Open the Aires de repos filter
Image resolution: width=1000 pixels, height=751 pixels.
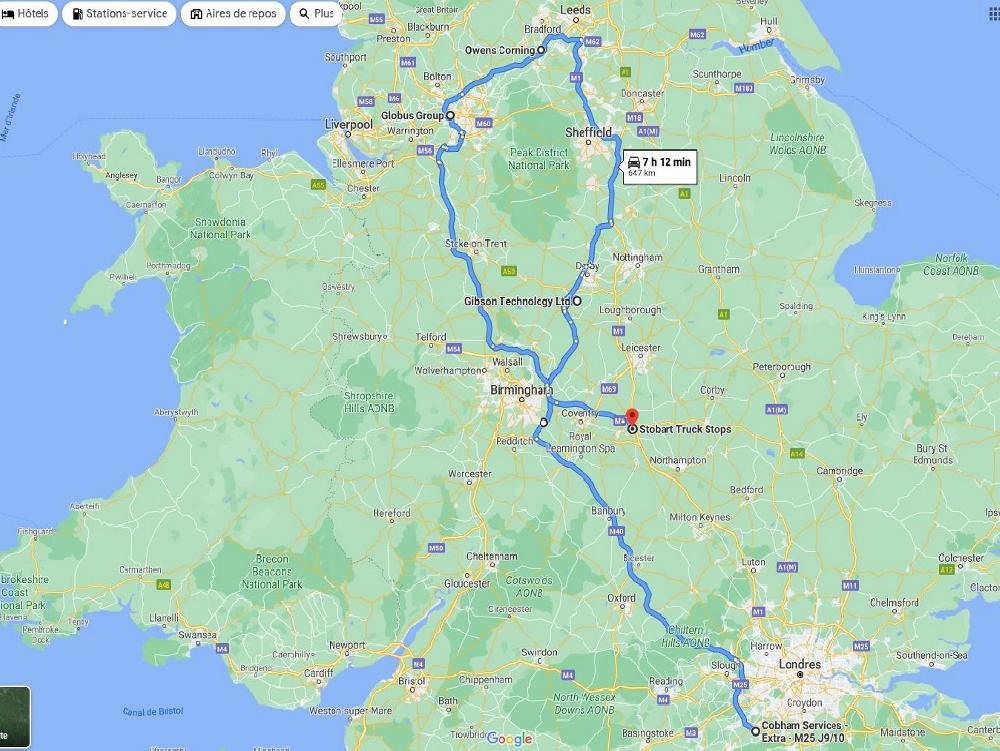click(233, 13)
